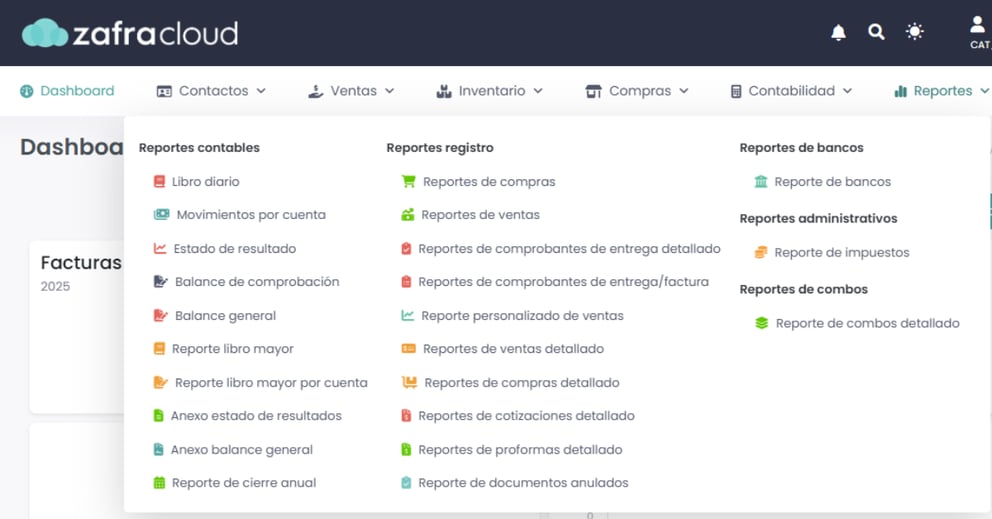Click the Reporte de documentos anulados icon
Viewport: 992px width, 519px height.
(x=406, y=483)
